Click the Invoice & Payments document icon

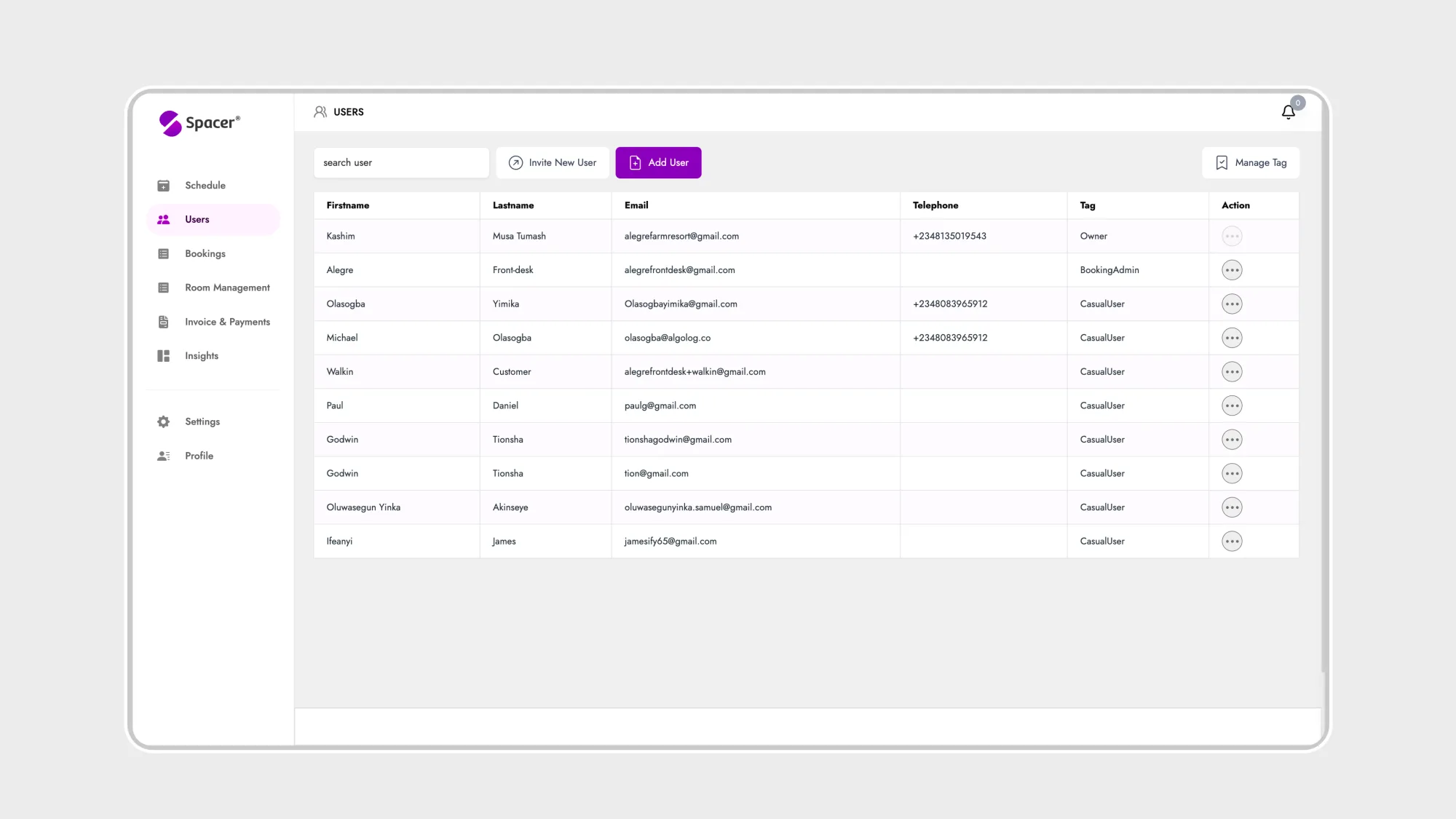[164, 322]
